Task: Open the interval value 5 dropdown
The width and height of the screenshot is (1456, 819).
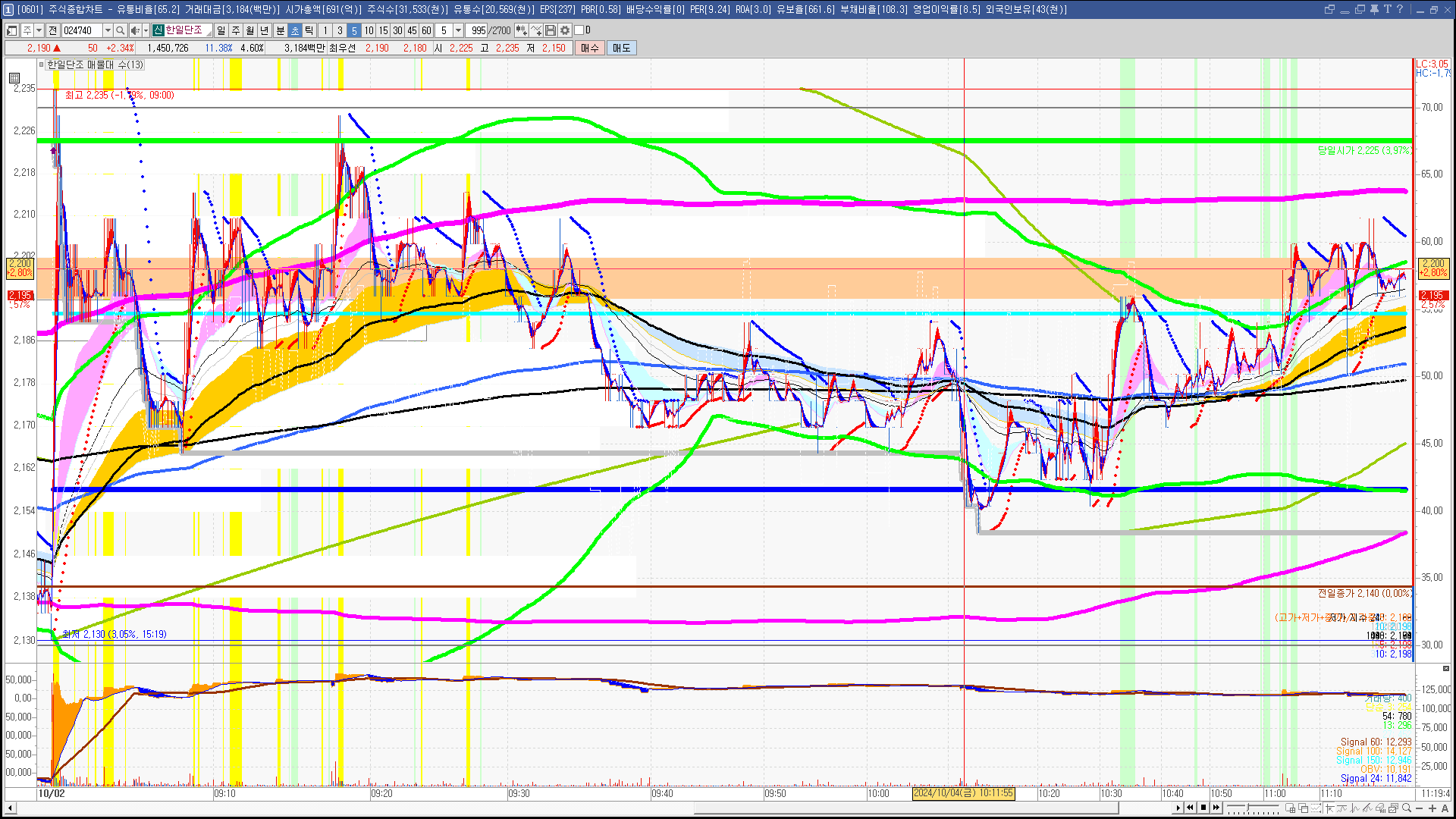Action: [x=458, y=30]
